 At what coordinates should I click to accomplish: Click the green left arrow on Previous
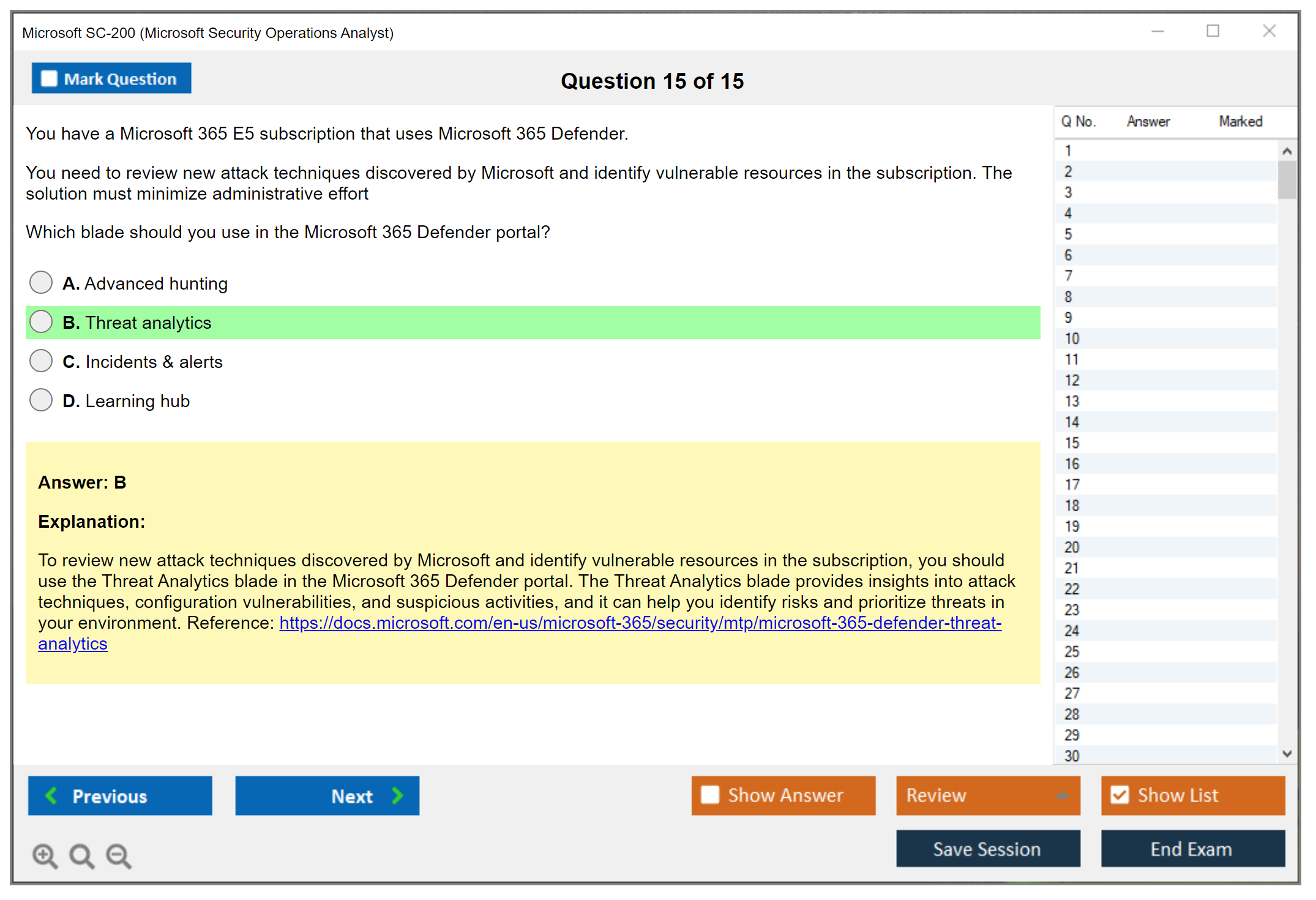click(51, 795)
